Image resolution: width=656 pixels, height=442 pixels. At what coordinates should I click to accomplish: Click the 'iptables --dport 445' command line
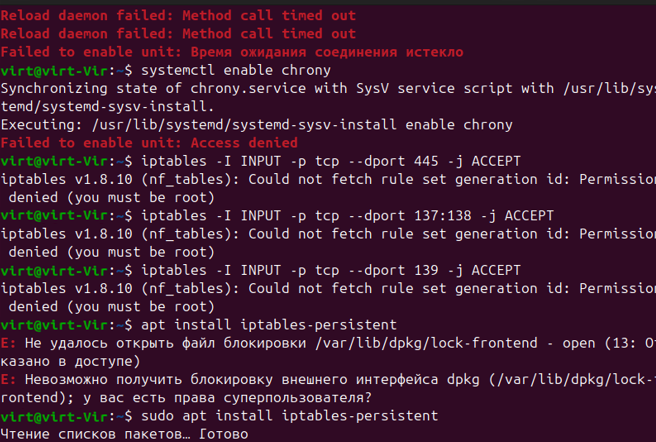(x=331, y=161)
